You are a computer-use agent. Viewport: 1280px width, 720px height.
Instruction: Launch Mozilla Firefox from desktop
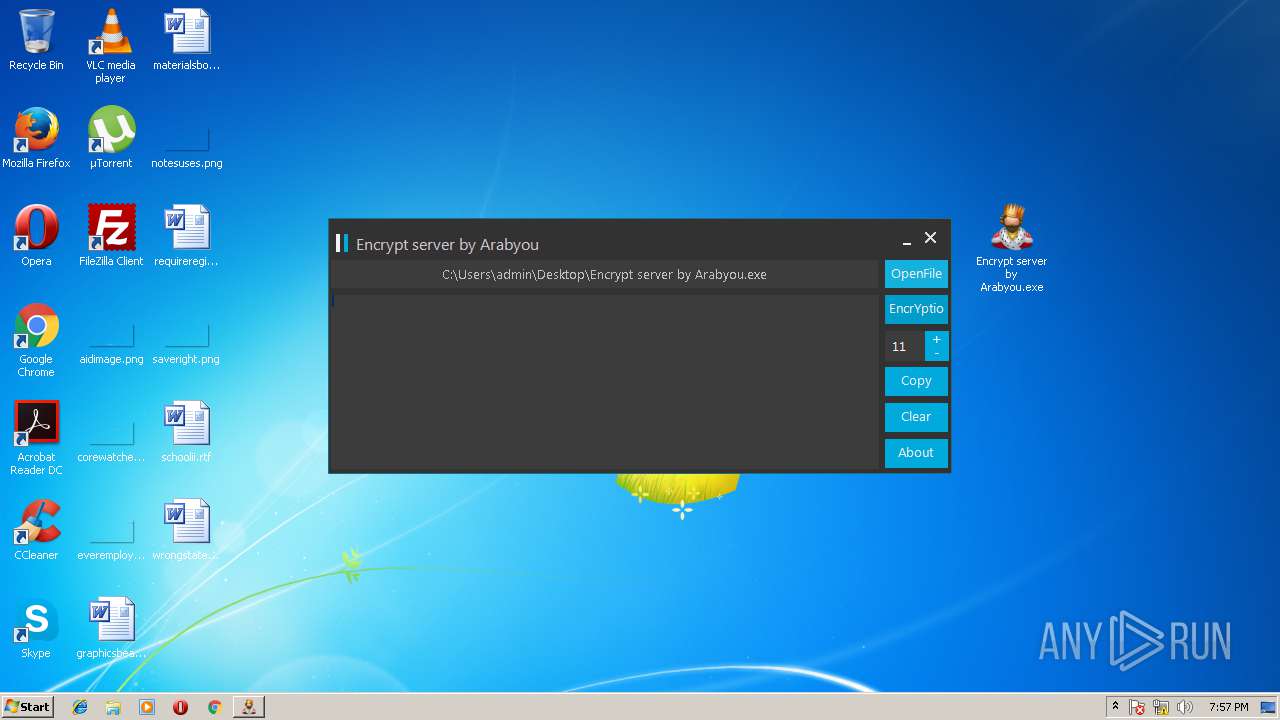click(36, 138)
